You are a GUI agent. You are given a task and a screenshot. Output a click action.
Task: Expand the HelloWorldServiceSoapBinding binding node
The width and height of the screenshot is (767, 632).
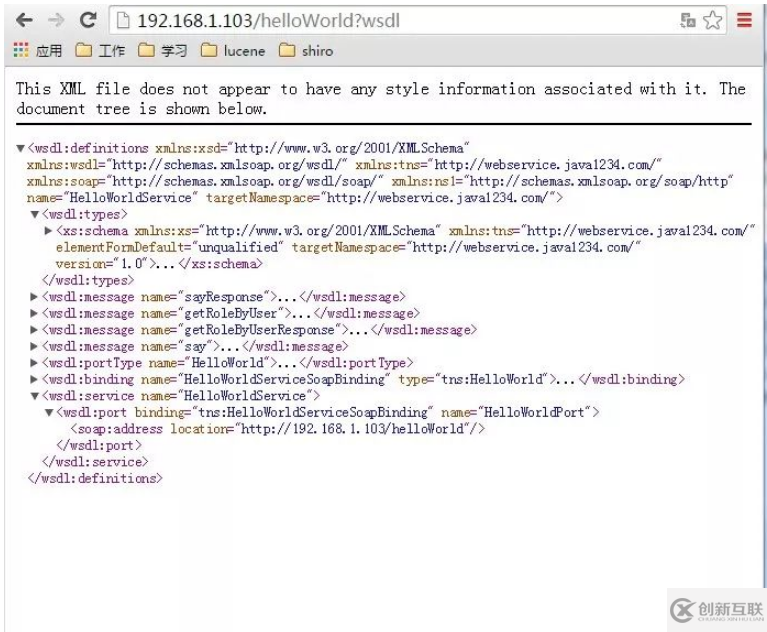(34, 379)
